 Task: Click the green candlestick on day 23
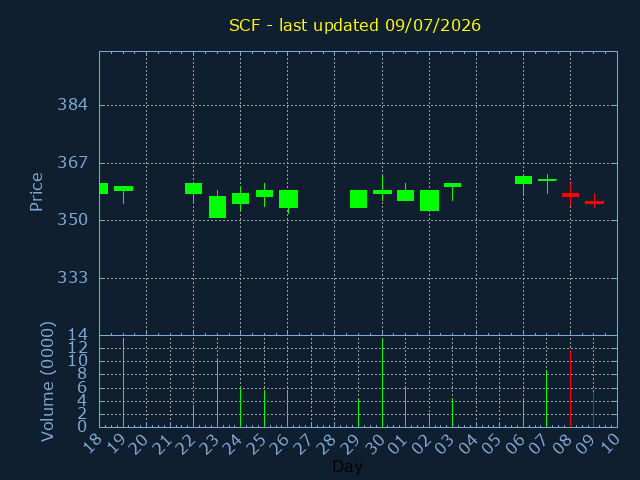pyautogui.click(x=218, y=207)
